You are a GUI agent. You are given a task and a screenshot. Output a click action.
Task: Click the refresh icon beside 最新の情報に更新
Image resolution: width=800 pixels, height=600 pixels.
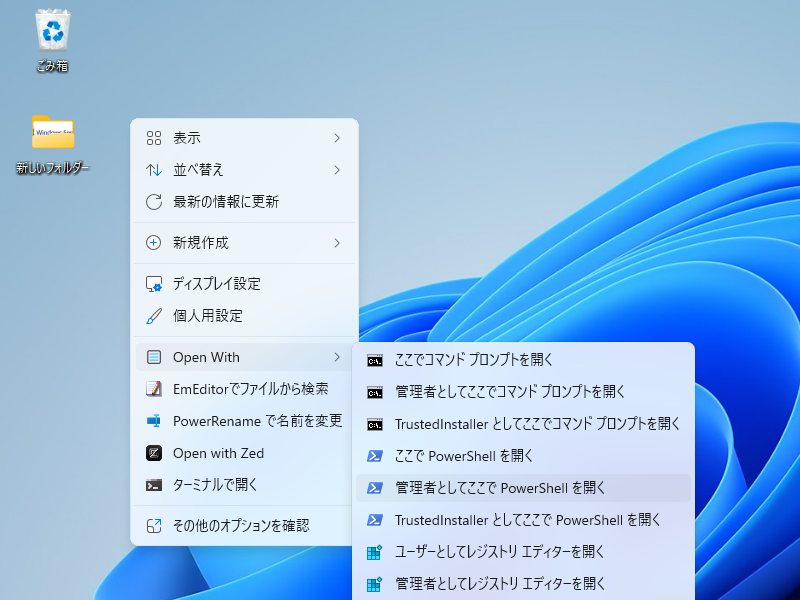(x=154, y=202)
